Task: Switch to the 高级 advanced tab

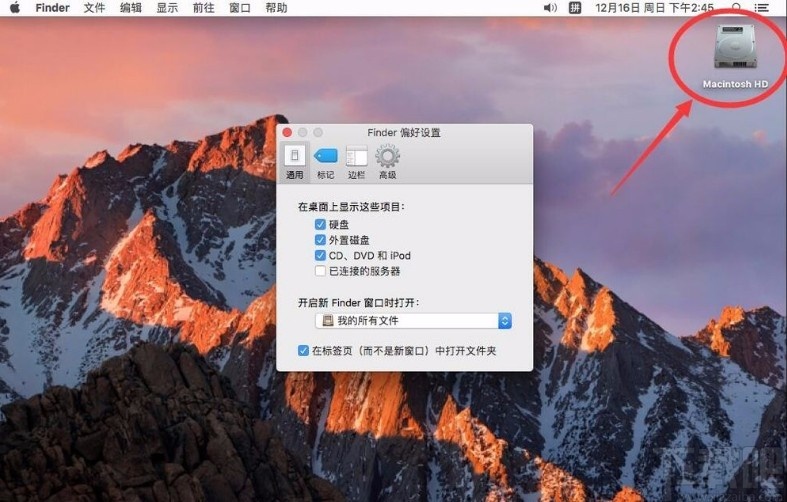Action: pyautogui.click(x=387, y=162)
